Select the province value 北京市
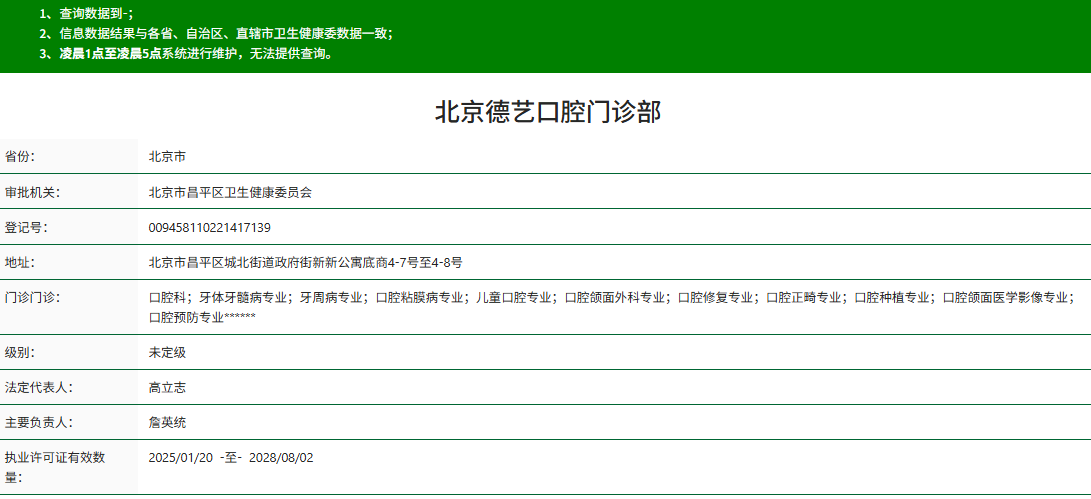1091x499 pixels. point(167,157)
